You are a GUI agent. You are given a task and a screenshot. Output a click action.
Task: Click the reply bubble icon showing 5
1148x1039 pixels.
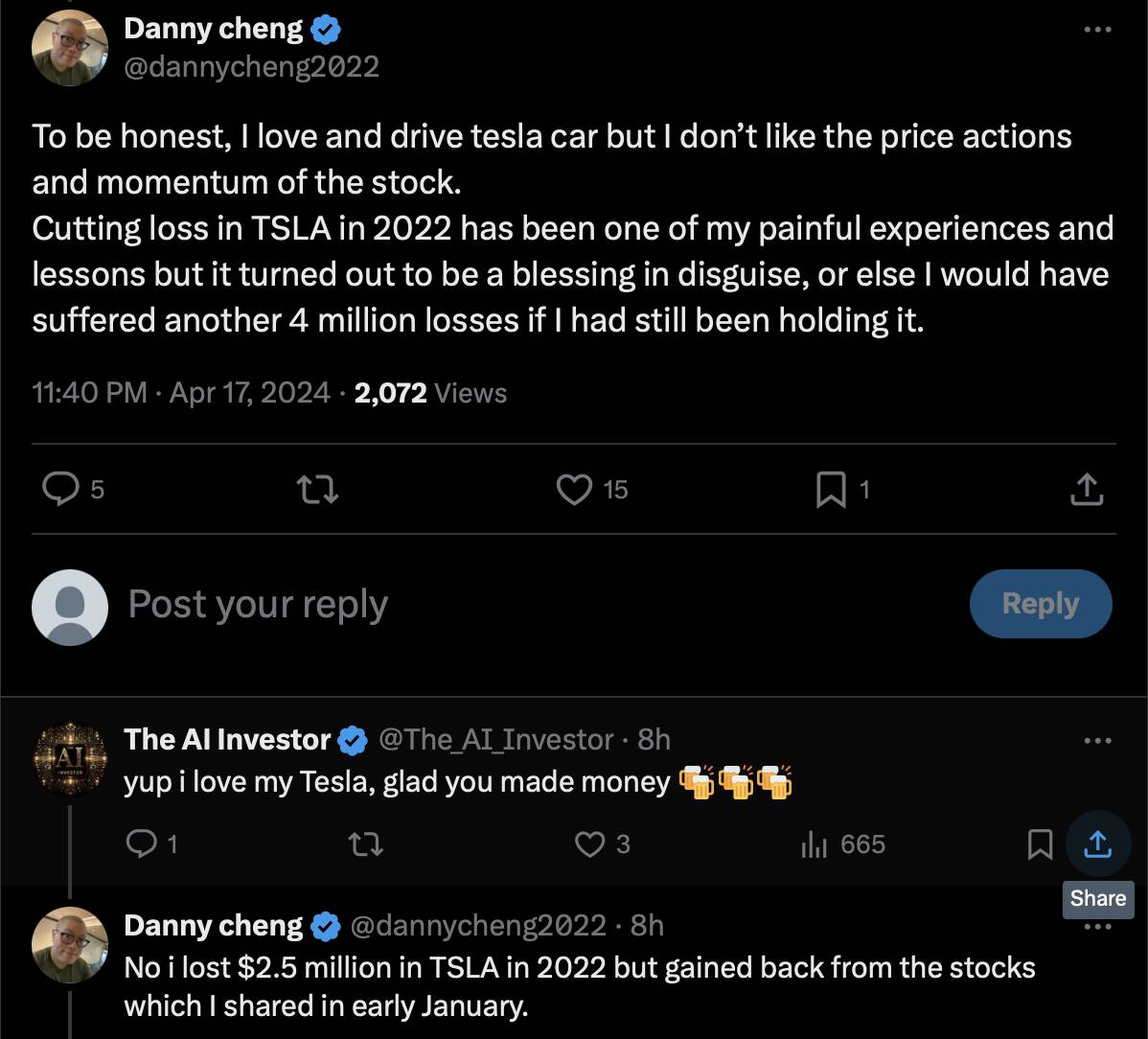pyautogui.click(x=62, y=490)
